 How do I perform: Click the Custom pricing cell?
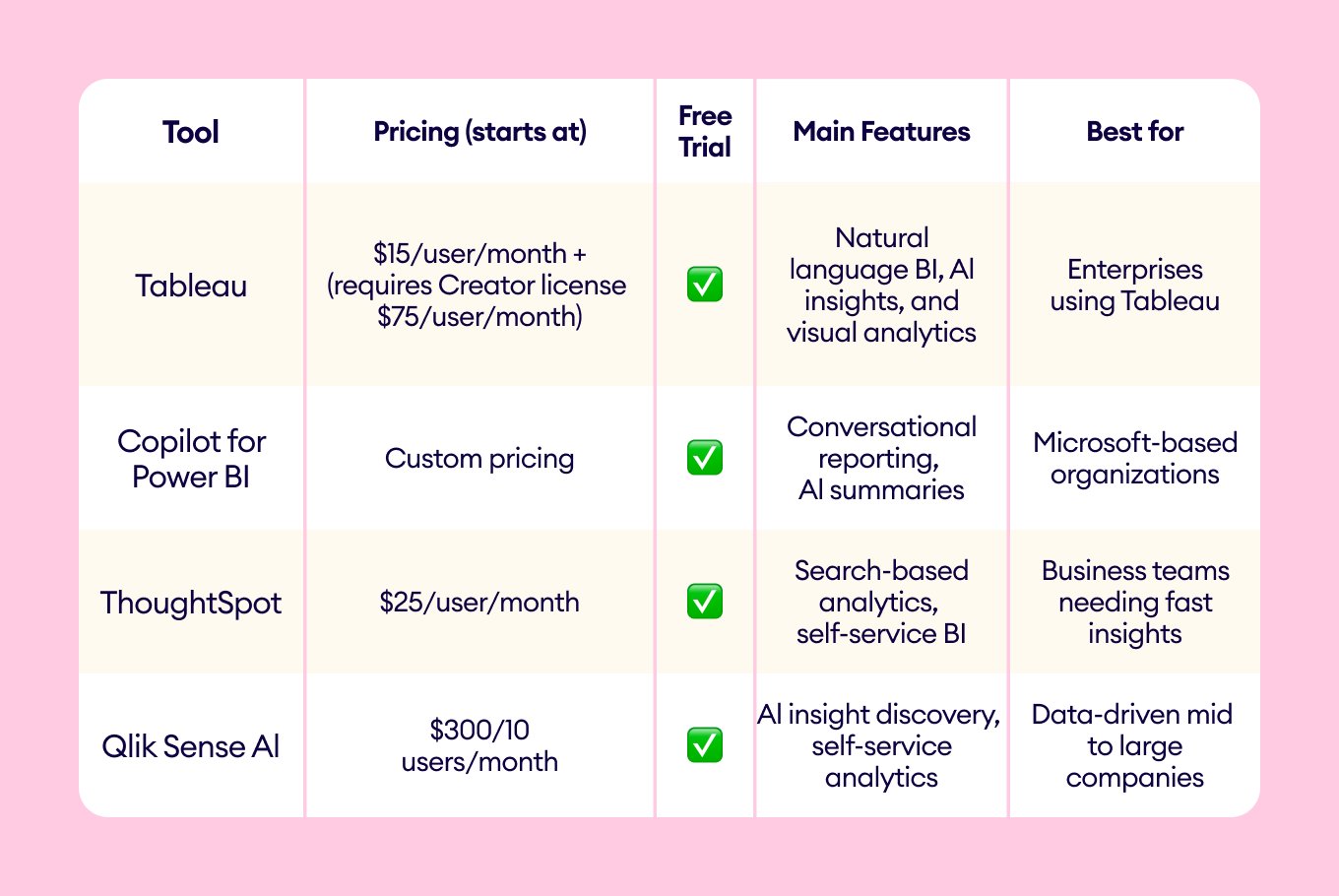[479, 459]
